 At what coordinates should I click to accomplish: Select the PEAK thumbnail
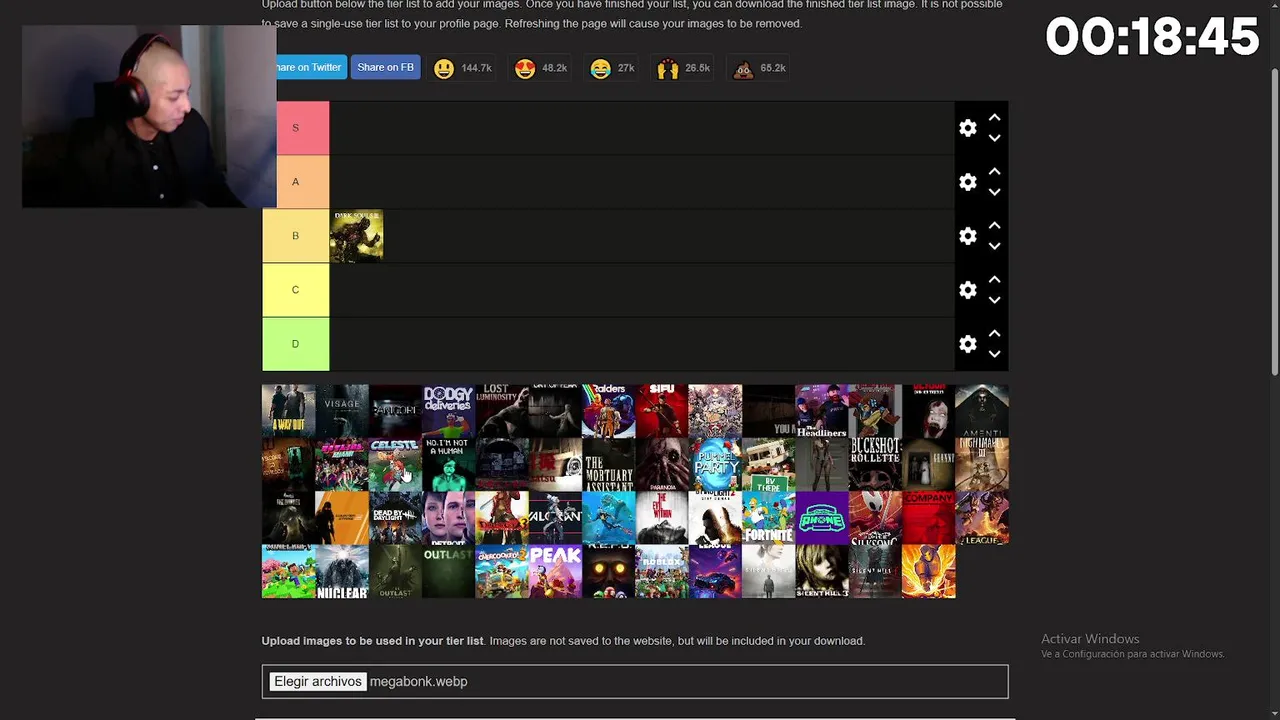pyautogui.click(x=555, y=571)
